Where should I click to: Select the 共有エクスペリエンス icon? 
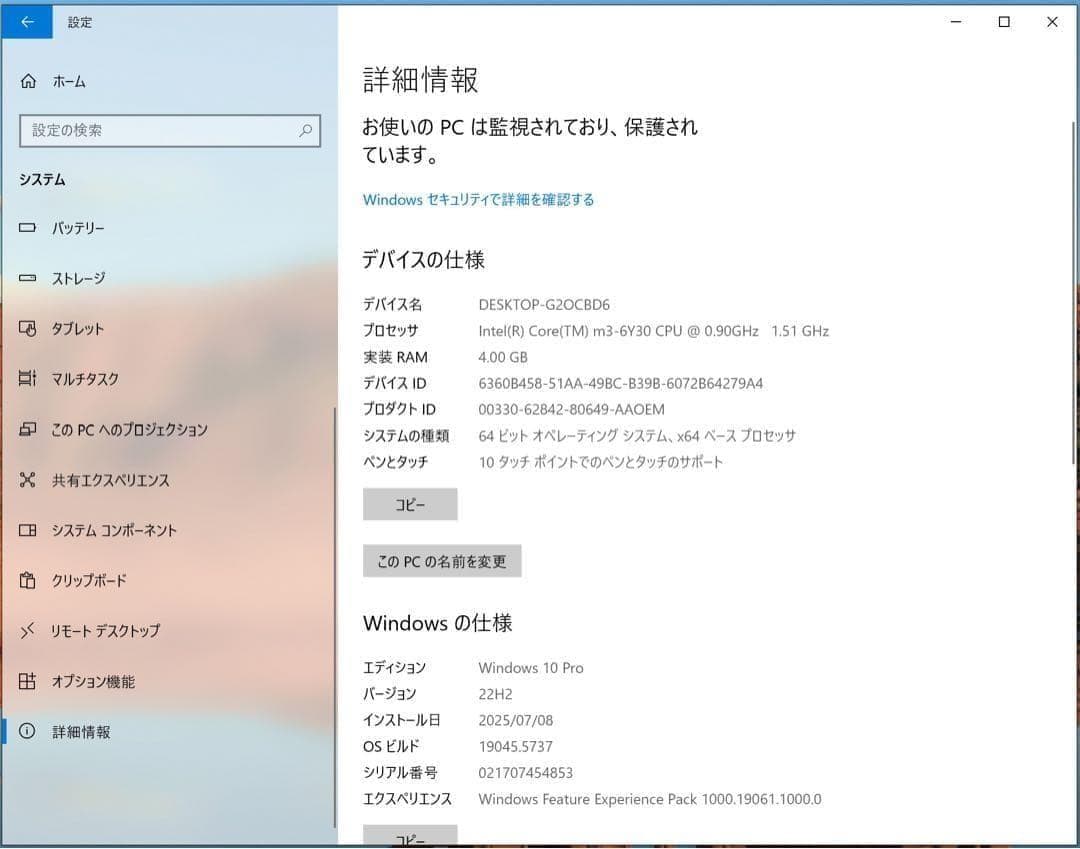pos(28,480)
